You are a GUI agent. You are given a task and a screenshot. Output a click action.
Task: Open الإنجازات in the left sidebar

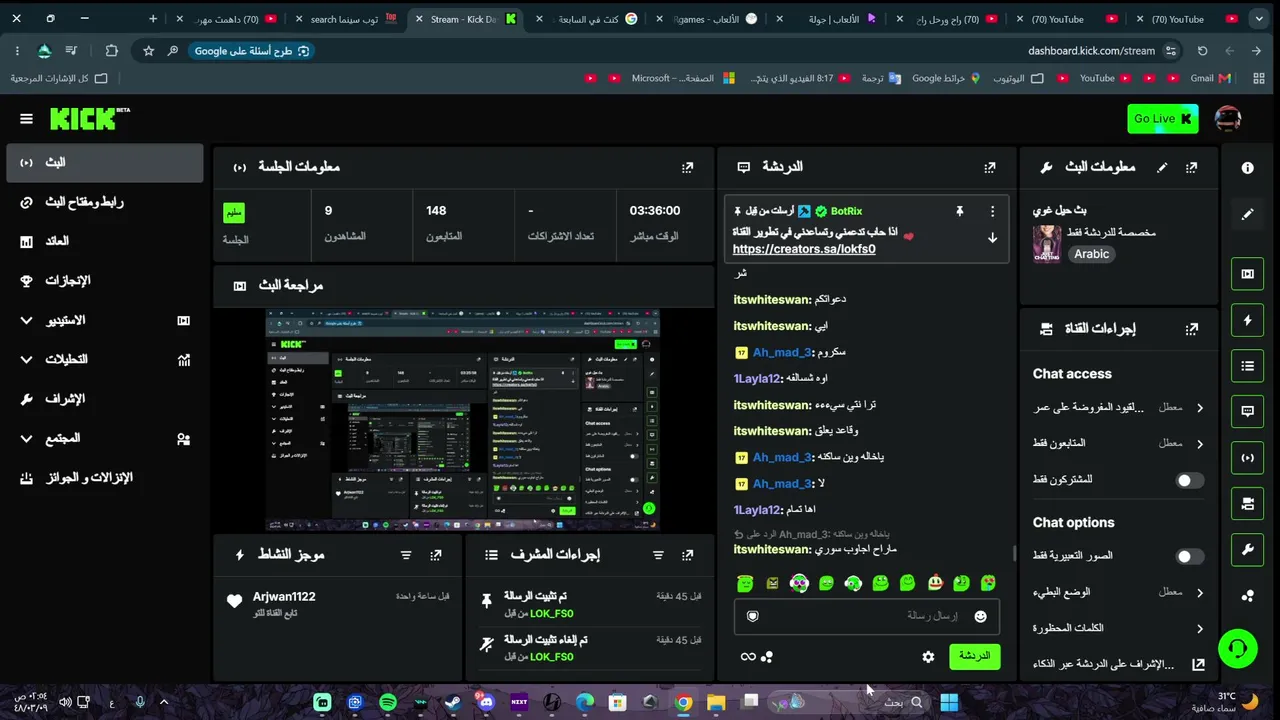coord(105,281)
